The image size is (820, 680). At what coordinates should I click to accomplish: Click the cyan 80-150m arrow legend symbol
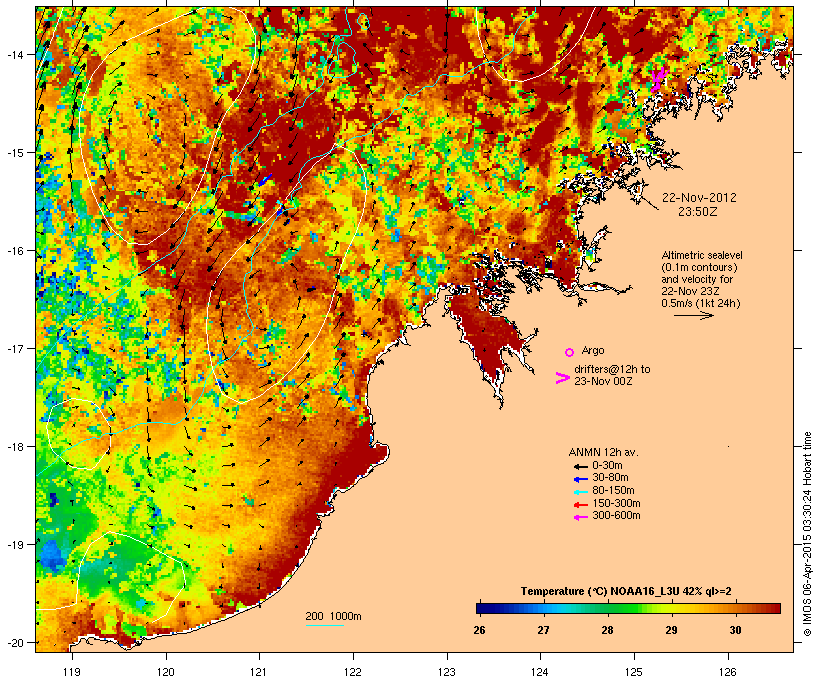(x=580, y=492)
